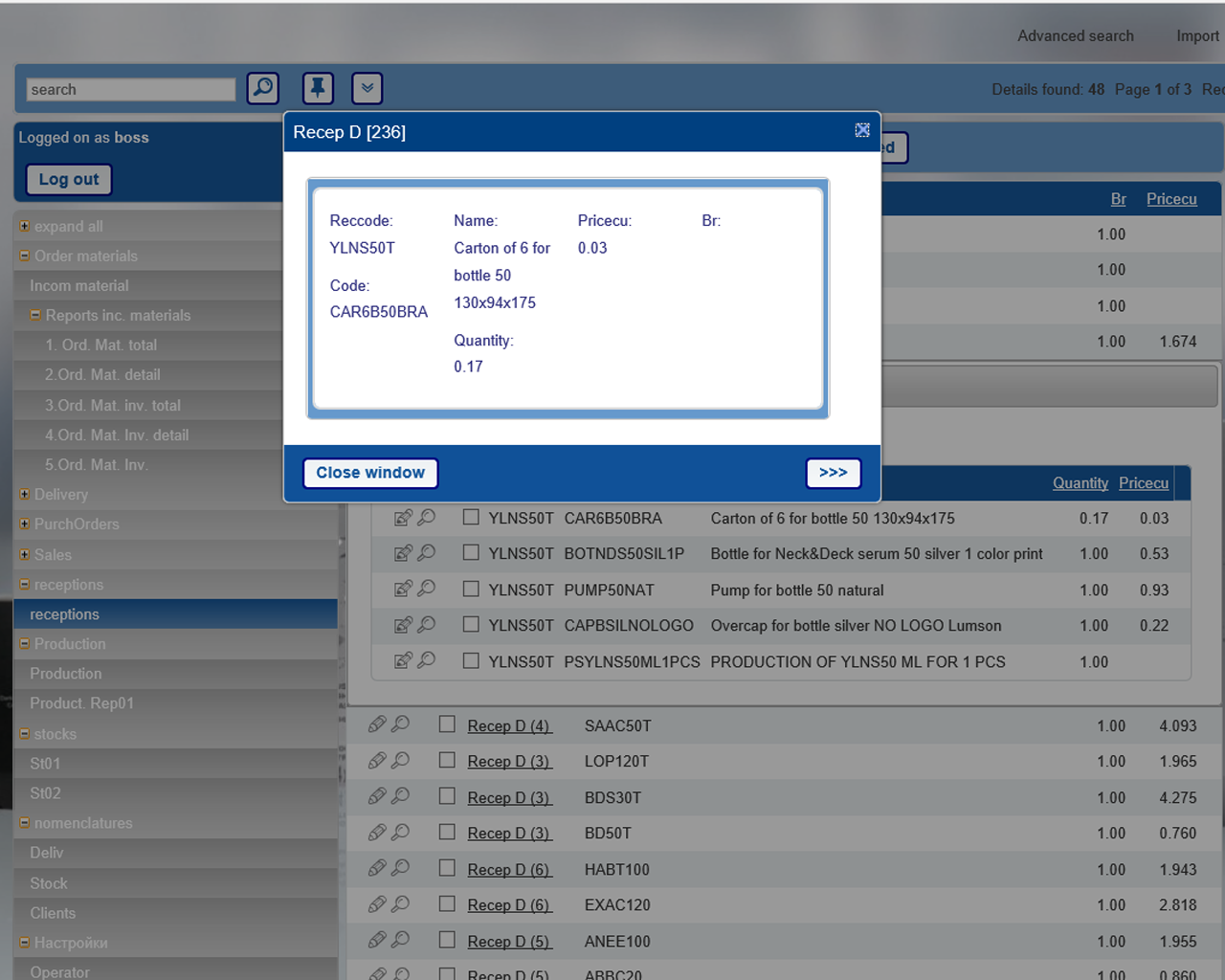
Task: Click magnifier icon for PUMP50NAT row
Action: click(427, 589)
